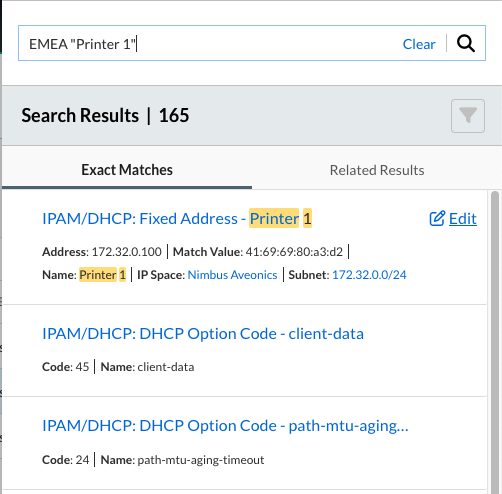Click the Address 172.32.0.100 value
This screenshot has width=502, height=494.
(x=126, y=252)
